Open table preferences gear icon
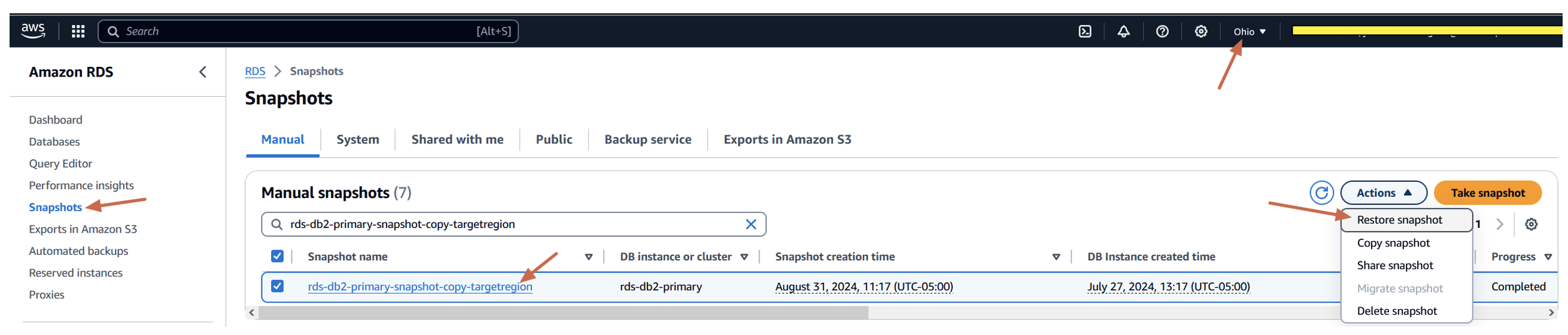 click(1530, 225)
